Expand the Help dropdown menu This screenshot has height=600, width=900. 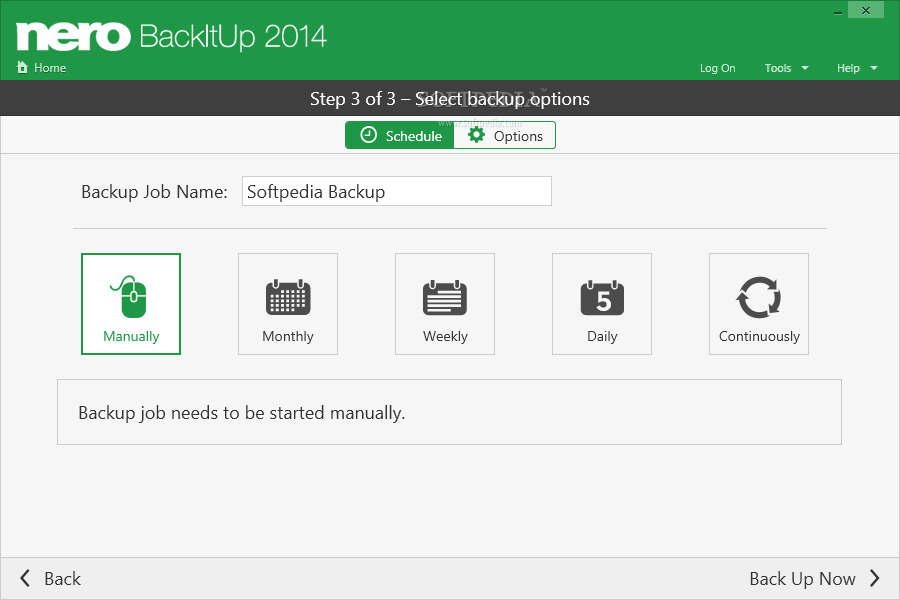(x=857, y=68)
